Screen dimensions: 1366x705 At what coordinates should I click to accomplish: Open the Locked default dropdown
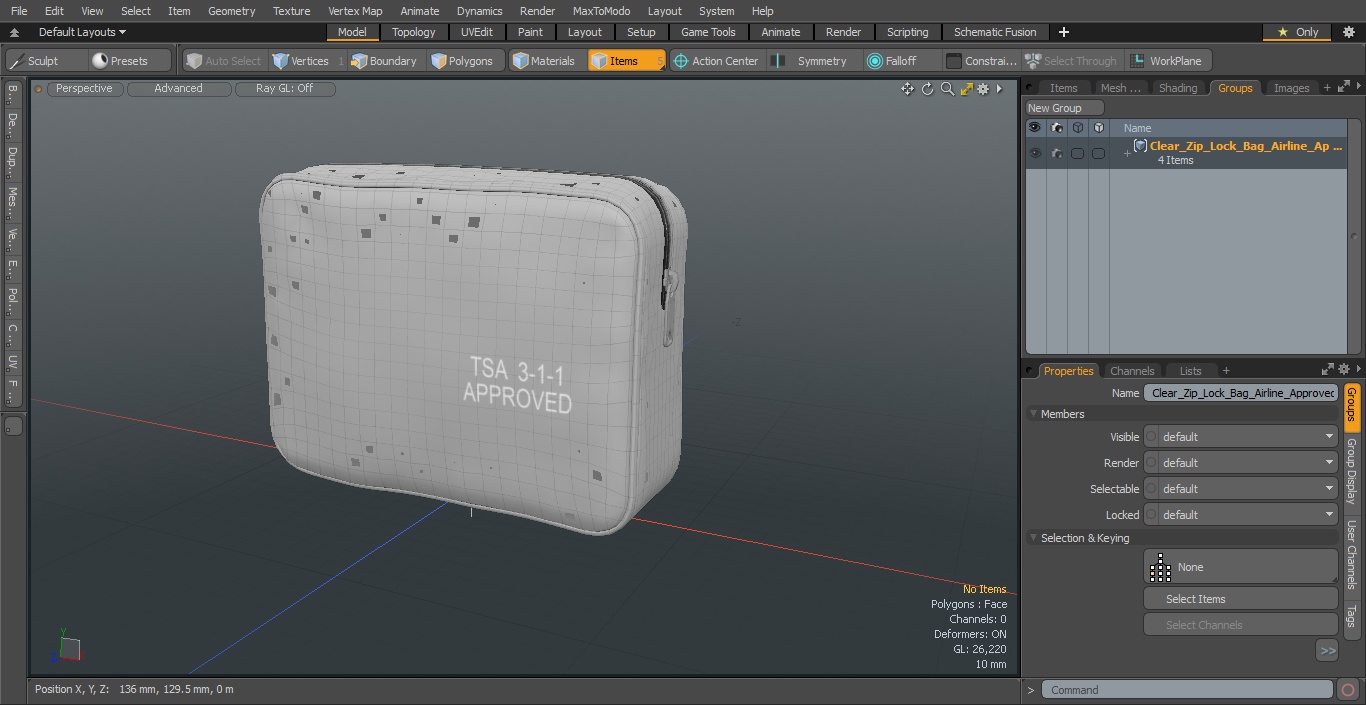[x=1240, y=515]
